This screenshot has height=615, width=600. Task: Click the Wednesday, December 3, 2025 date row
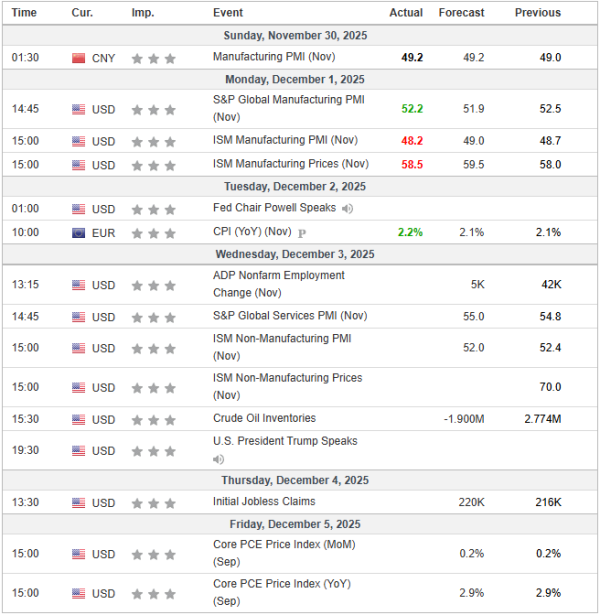coord(300,254)
